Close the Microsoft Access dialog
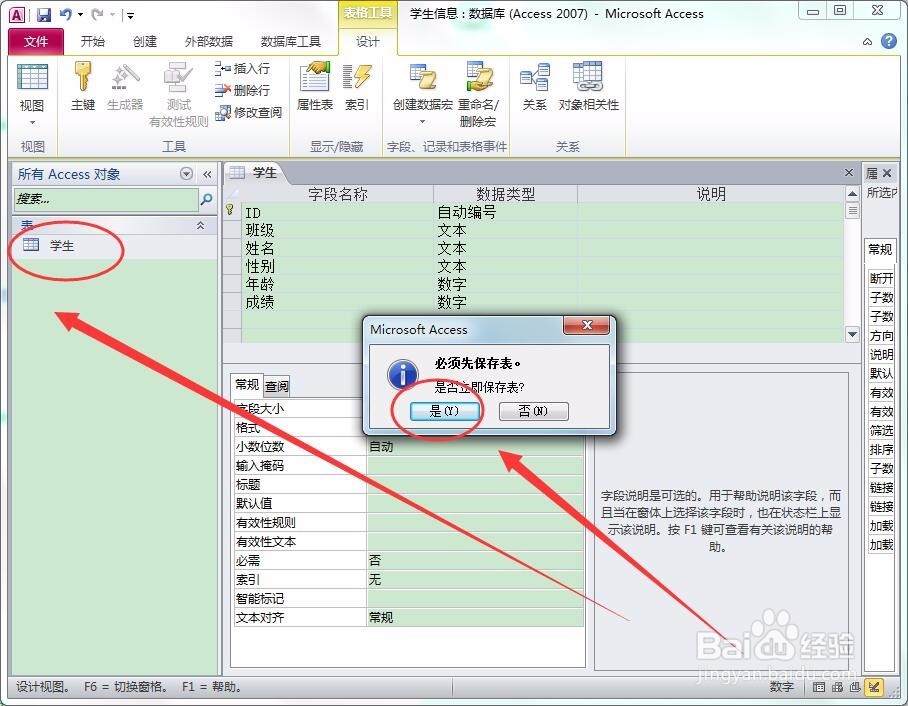This screenshot has width=908, height=706. pos(587,325)
